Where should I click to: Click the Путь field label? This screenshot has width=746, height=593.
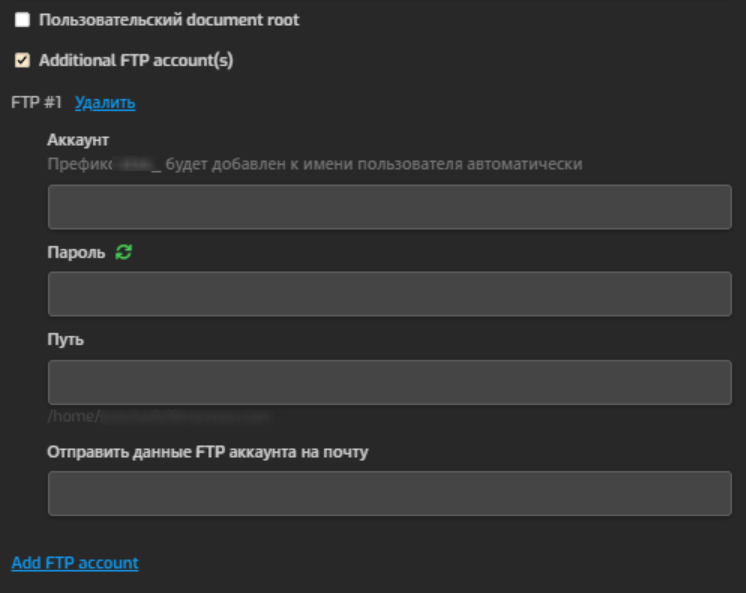click(65, 339)
